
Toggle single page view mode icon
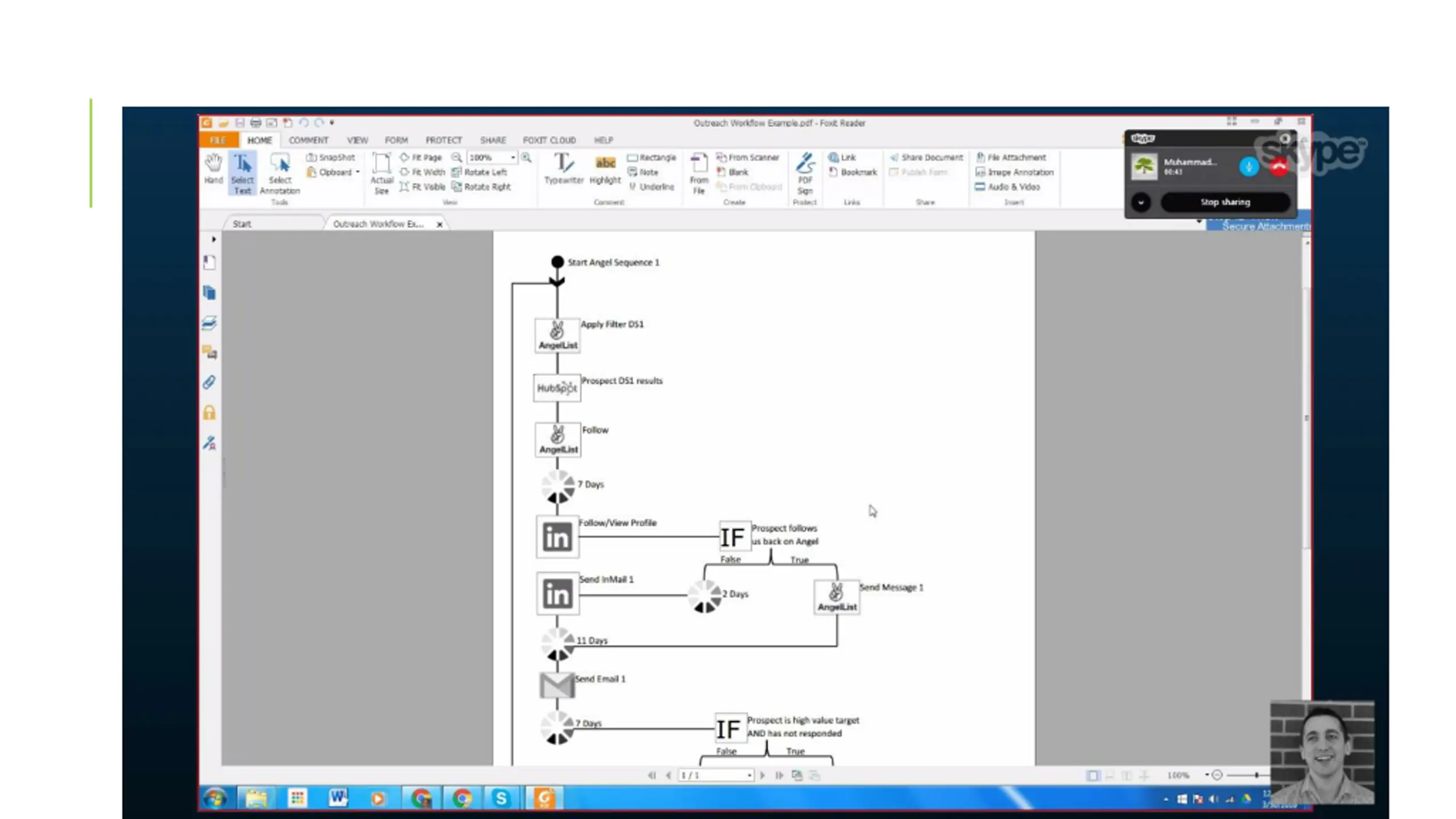(x=1092, y=775)
